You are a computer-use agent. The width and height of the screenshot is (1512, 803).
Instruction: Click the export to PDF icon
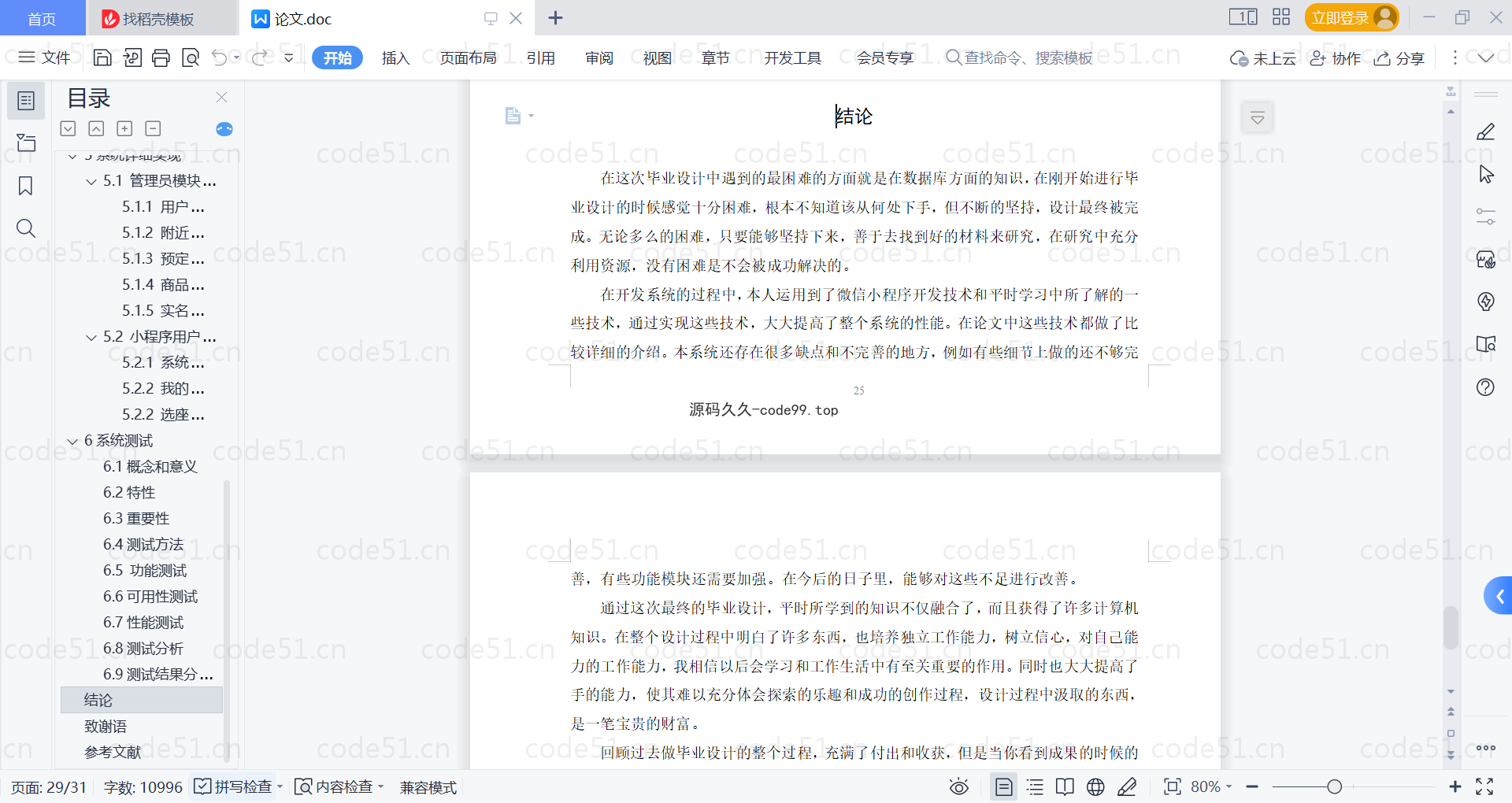click(x=132, y=57)
